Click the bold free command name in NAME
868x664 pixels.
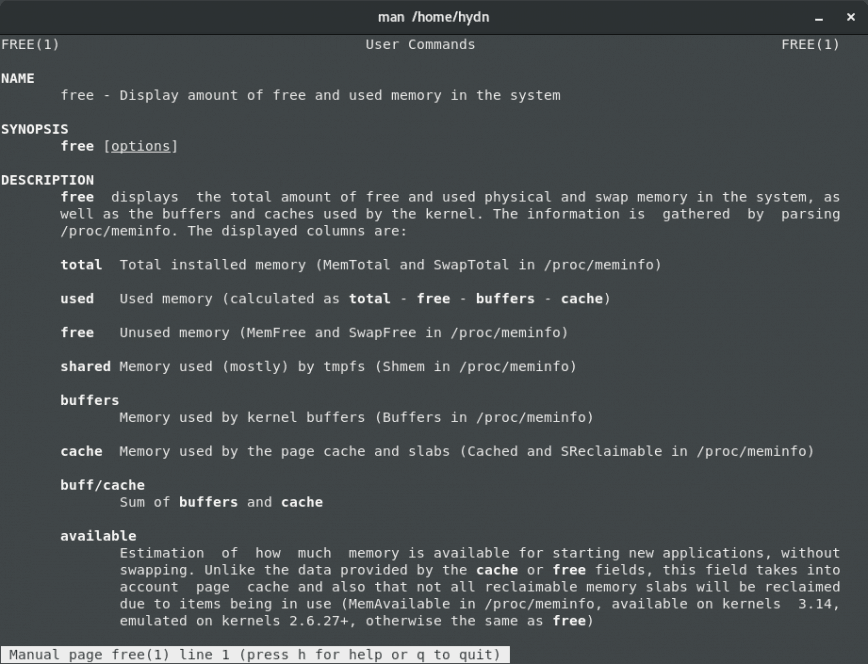click(x=77, y=95)
